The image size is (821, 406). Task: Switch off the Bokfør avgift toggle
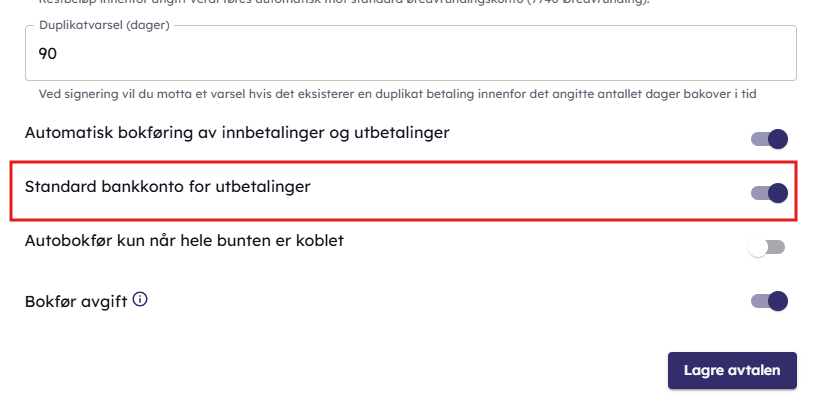click(x=770, y=301)
